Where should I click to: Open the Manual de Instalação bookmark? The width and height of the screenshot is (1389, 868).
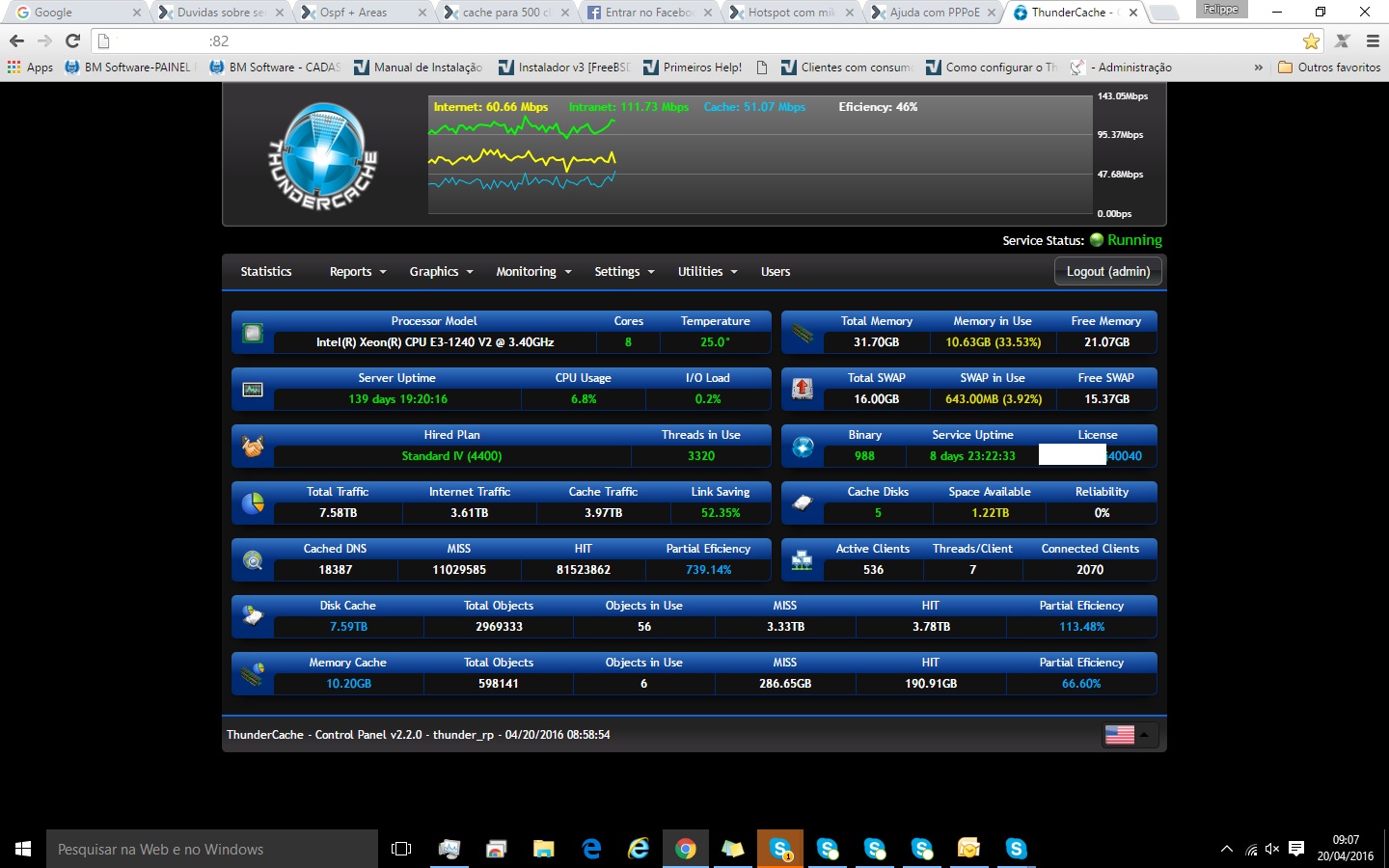pyautogui.click(x=418, y=68)
